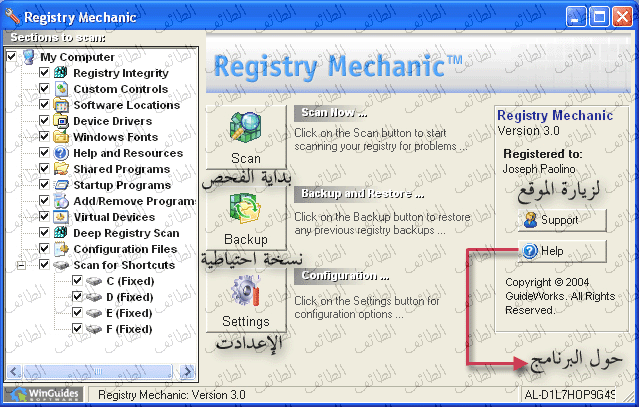This screenshot has width=639, height=407.
Task: Select the Windows Fonts label
Action: pyautogui.click(x=115, y=137)
